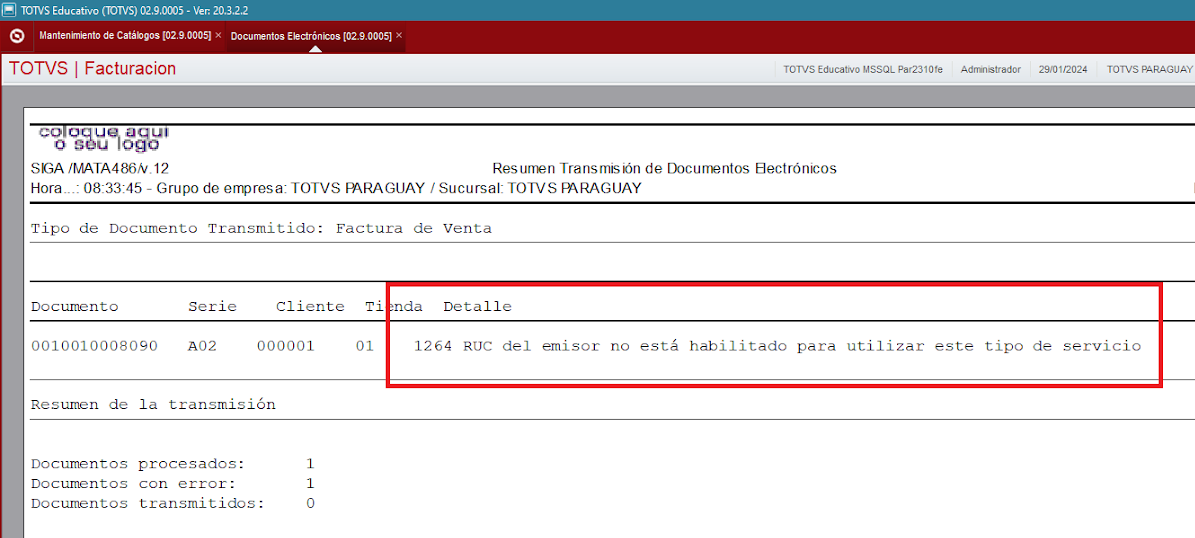Click the Hora 08:33:45 line
1195x538 pixels.
click(x=336, y=188)
